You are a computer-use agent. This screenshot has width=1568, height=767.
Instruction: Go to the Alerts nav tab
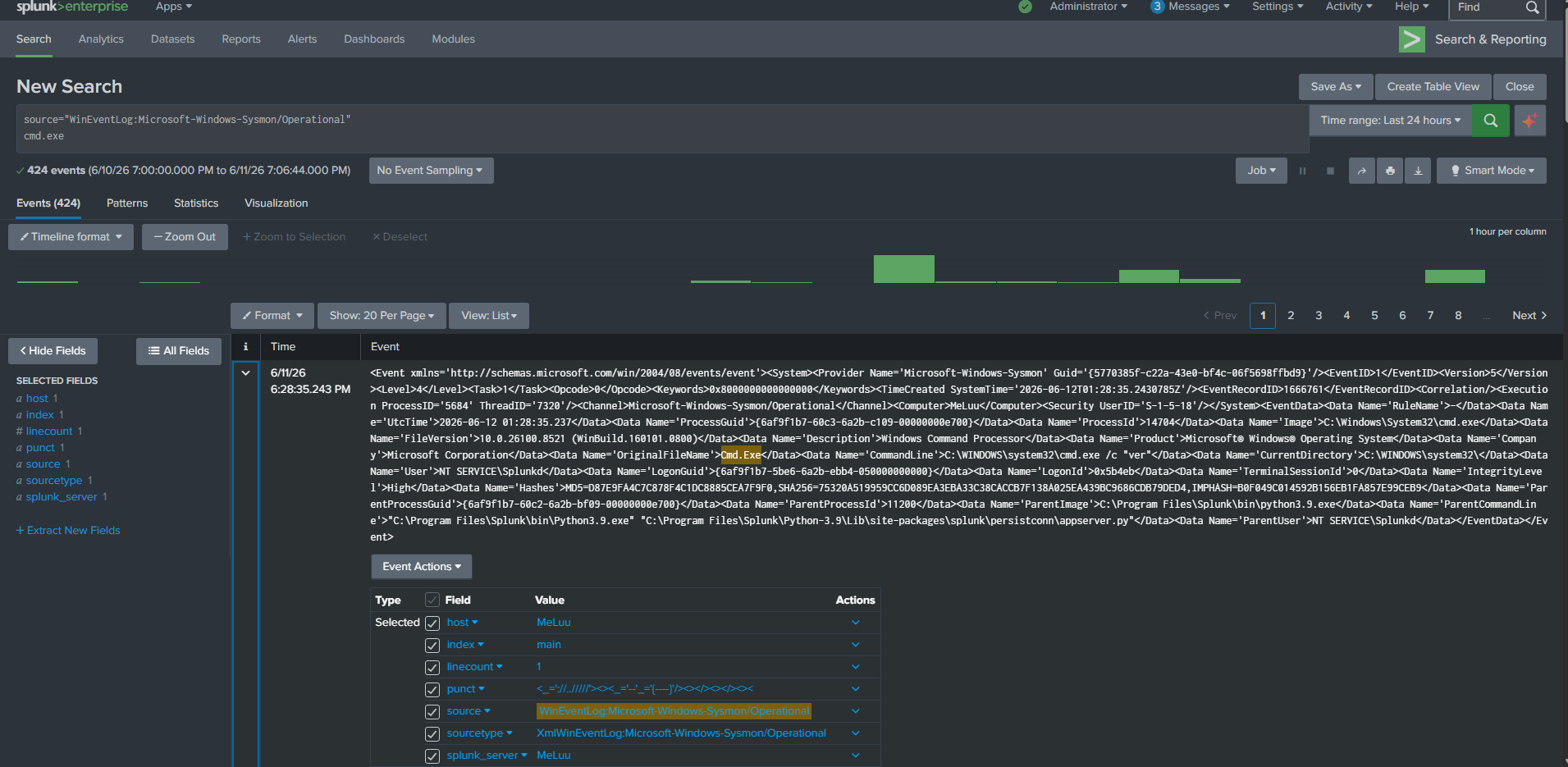302,39
